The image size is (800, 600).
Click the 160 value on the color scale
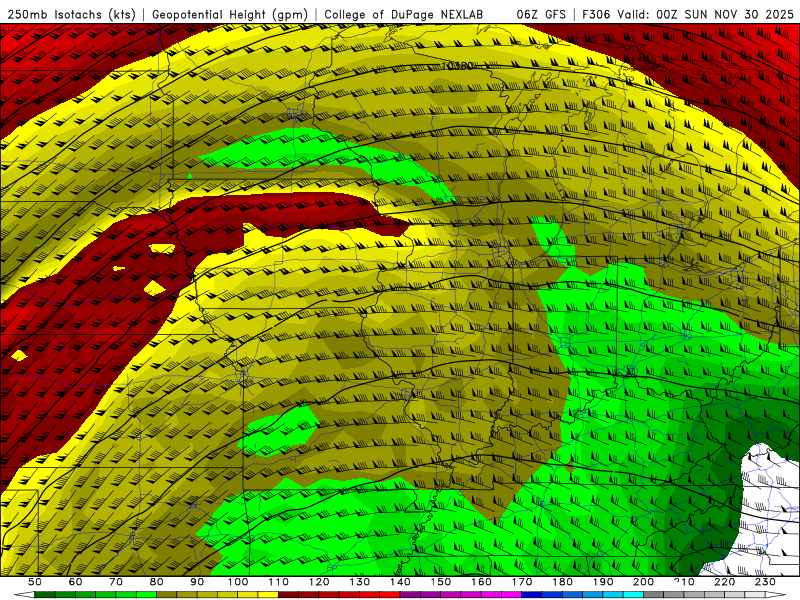pos(481,582)
